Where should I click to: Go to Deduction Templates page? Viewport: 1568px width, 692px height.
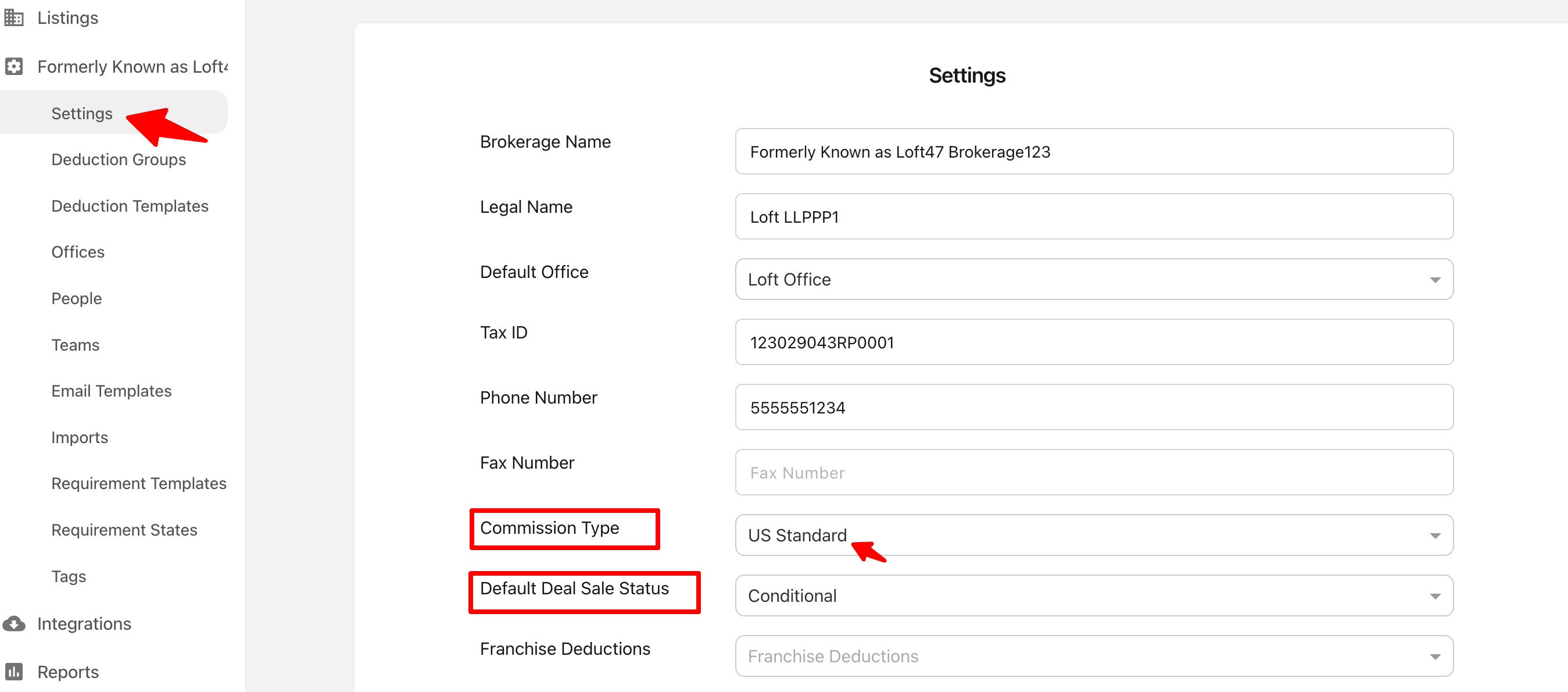point(130,206)
